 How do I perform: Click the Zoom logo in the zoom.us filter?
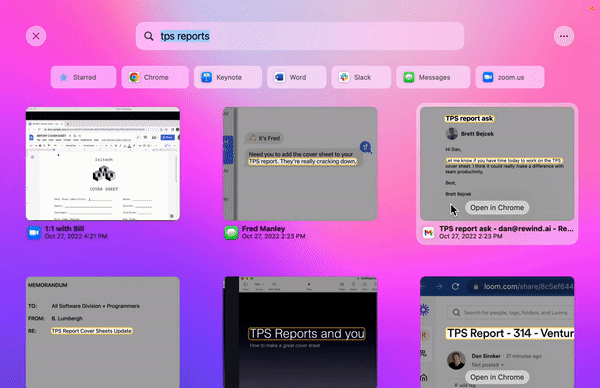click(488, 77)
